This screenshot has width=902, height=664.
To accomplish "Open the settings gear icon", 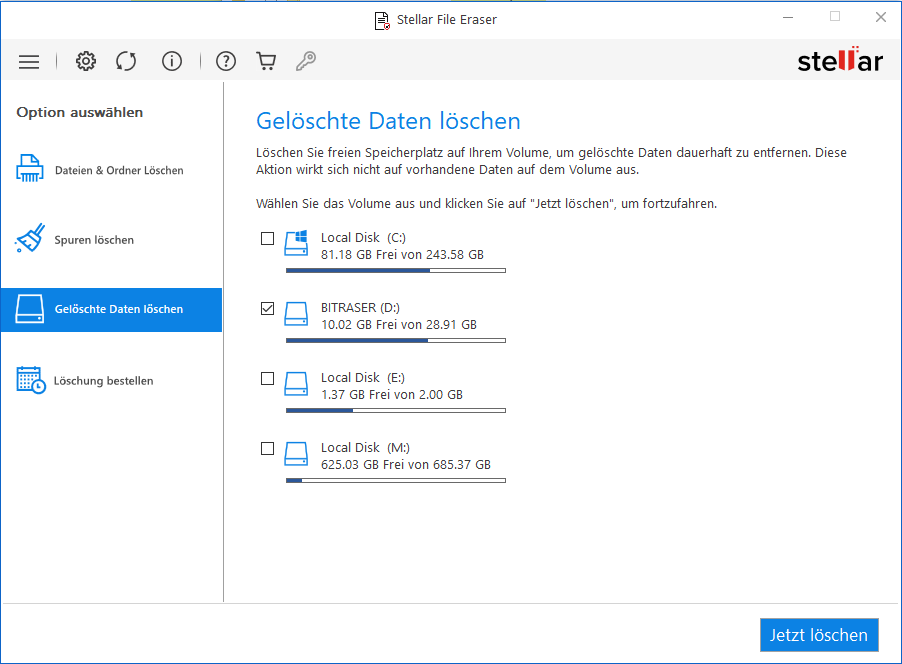I will click(86, 61).
